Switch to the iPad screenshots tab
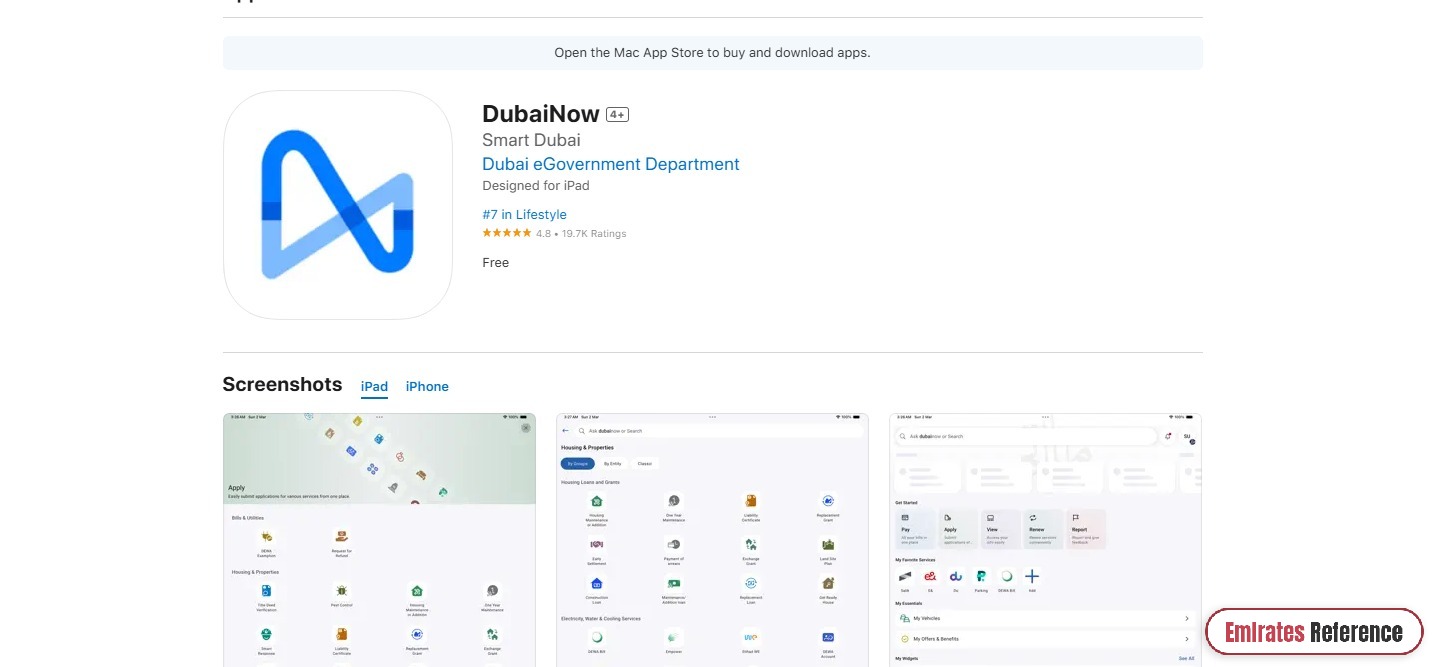 (x=374, y=387)
